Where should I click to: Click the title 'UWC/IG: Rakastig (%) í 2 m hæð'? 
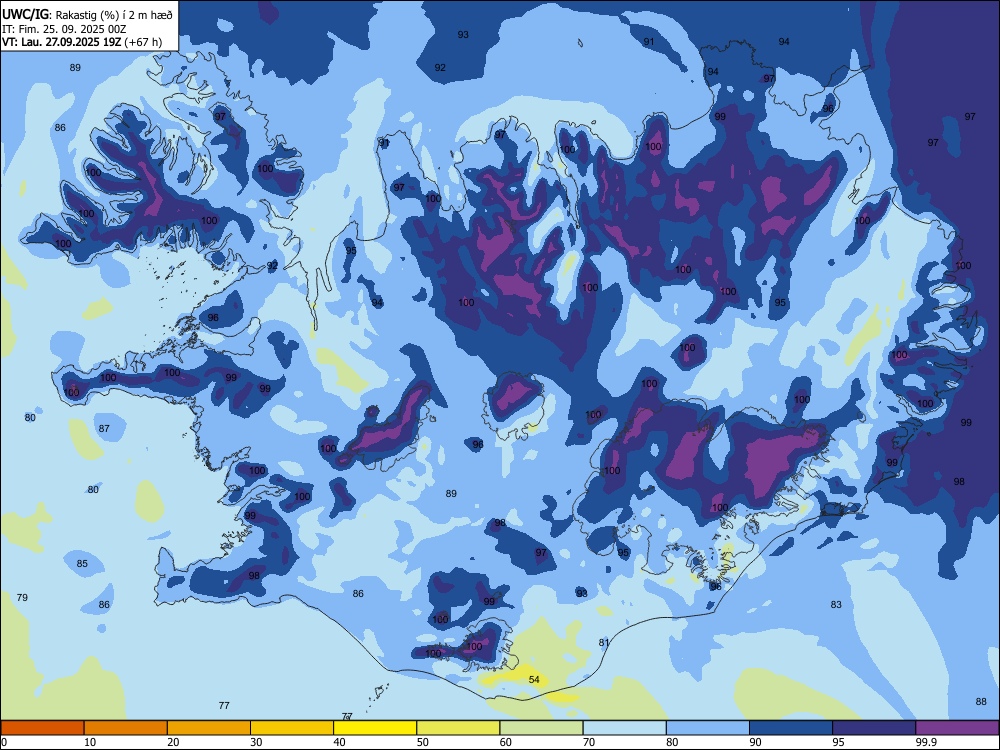pyautogui.click(x=87, y=14)
